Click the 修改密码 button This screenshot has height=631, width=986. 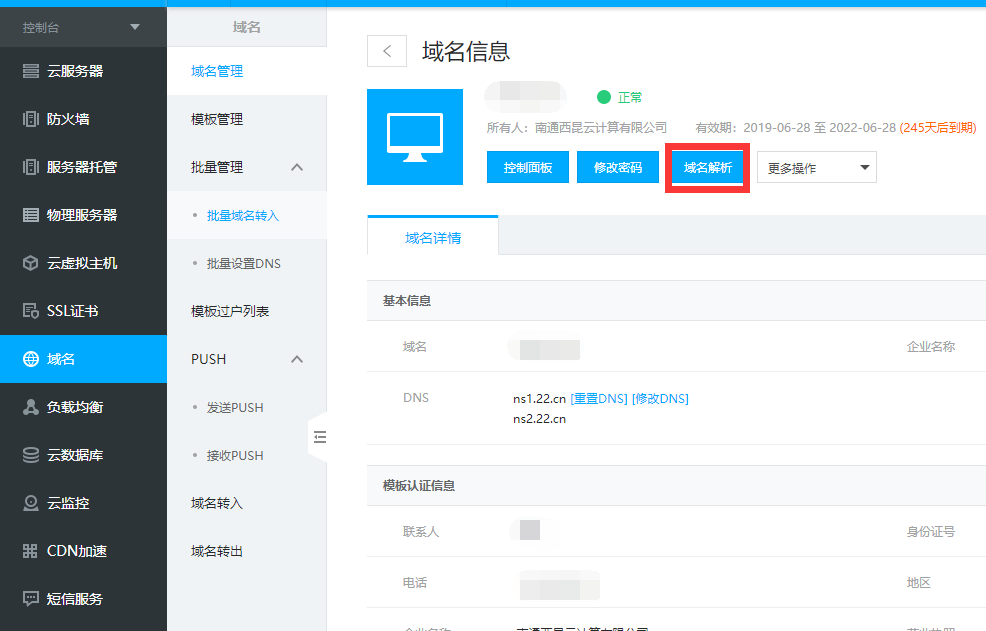tap(617, 168)
